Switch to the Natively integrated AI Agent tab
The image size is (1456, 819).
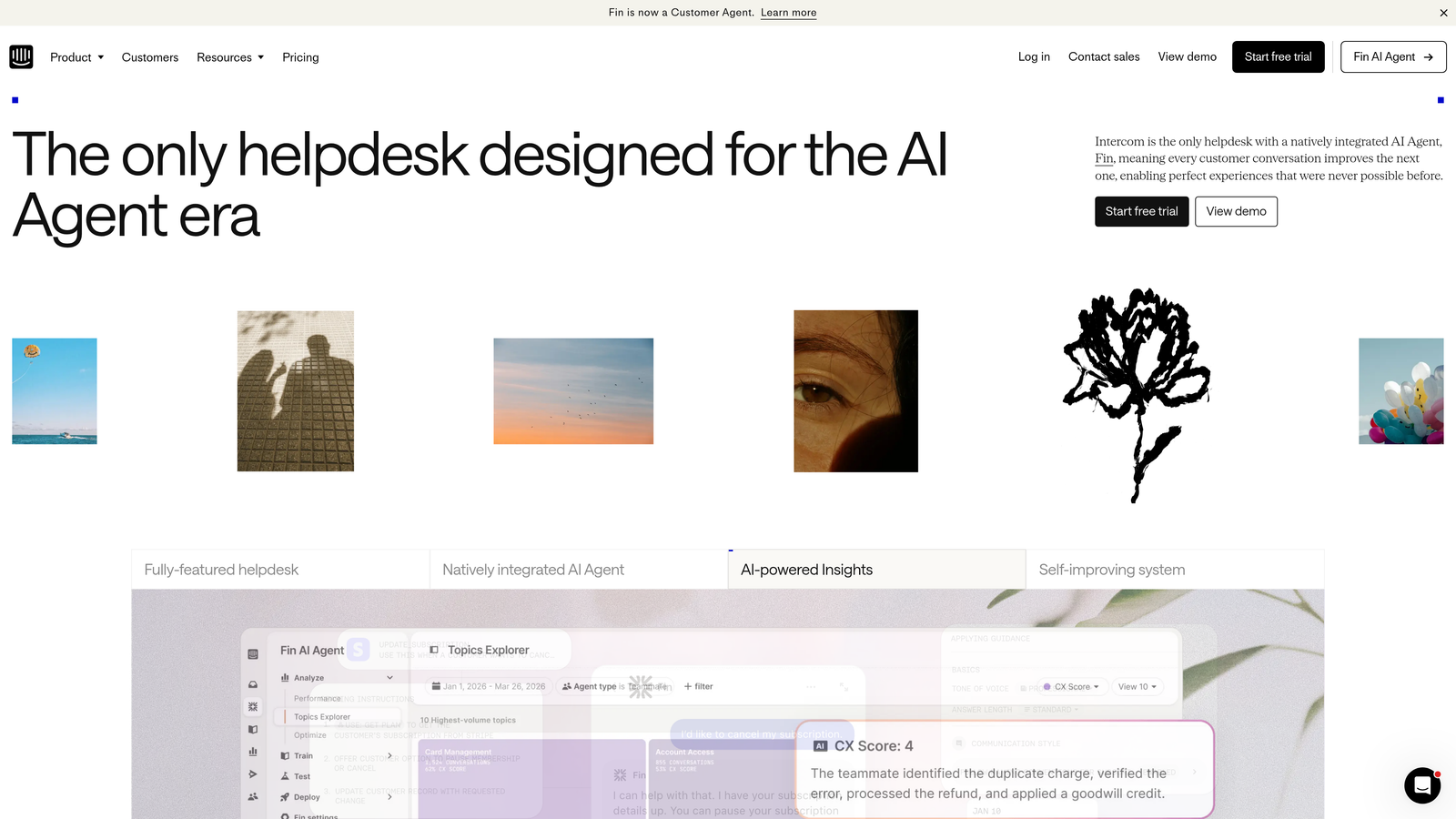(532, 569)
